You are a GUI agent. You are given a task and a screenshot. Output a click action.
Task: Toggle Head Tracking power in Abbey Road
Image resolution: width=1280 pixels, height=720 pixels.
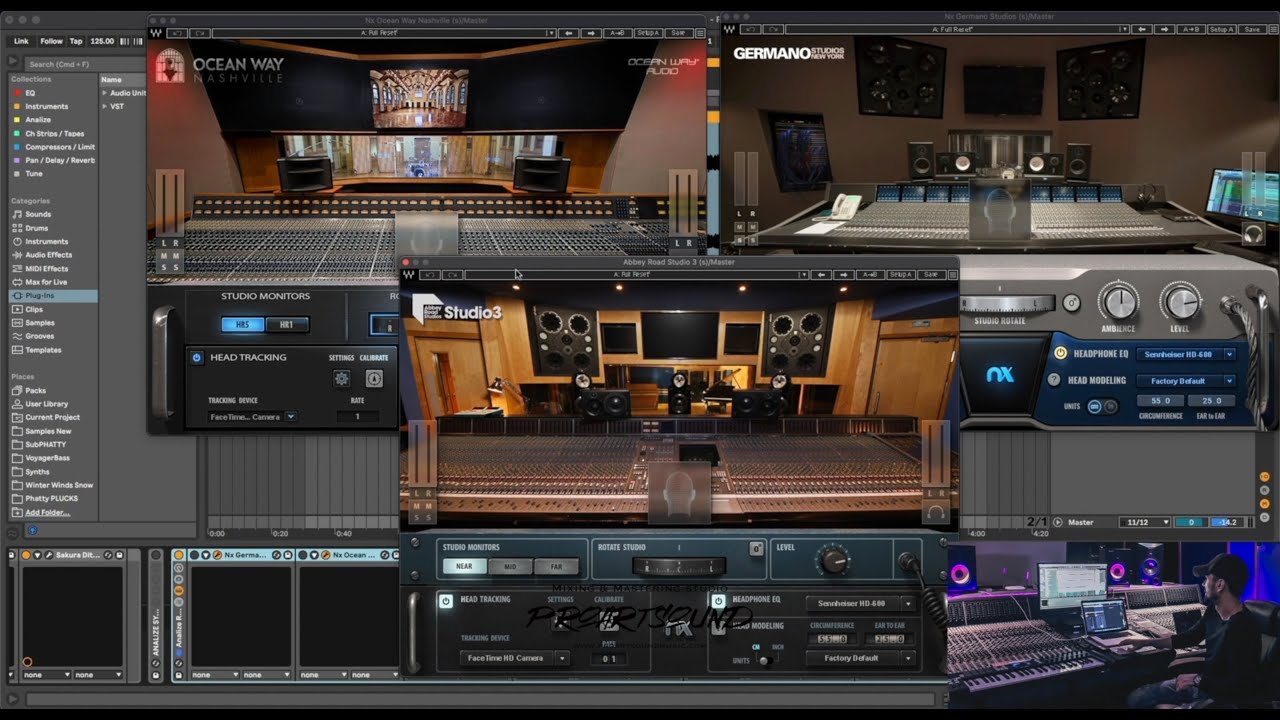coord(446,600)
